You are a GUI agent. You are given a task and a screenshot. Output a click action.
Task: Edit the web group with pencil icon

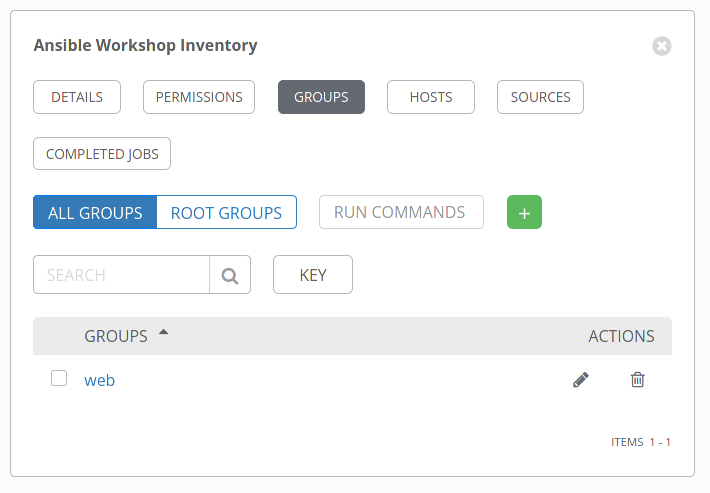tap(580, 380)
